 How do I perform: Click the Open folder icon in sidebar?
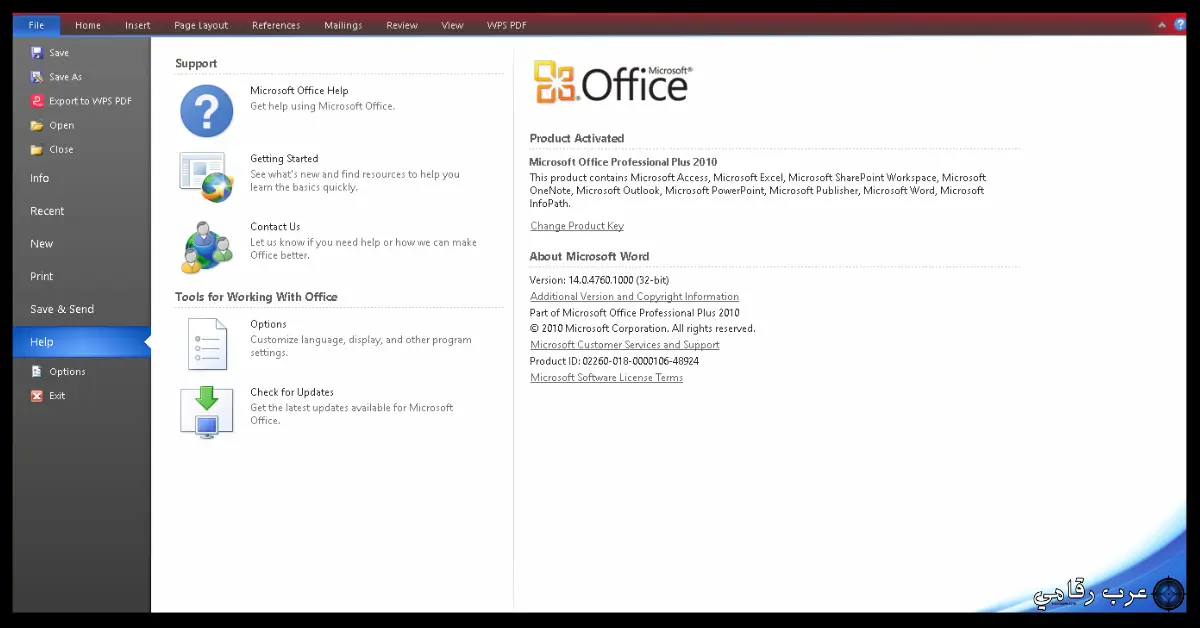click(37, 126)
